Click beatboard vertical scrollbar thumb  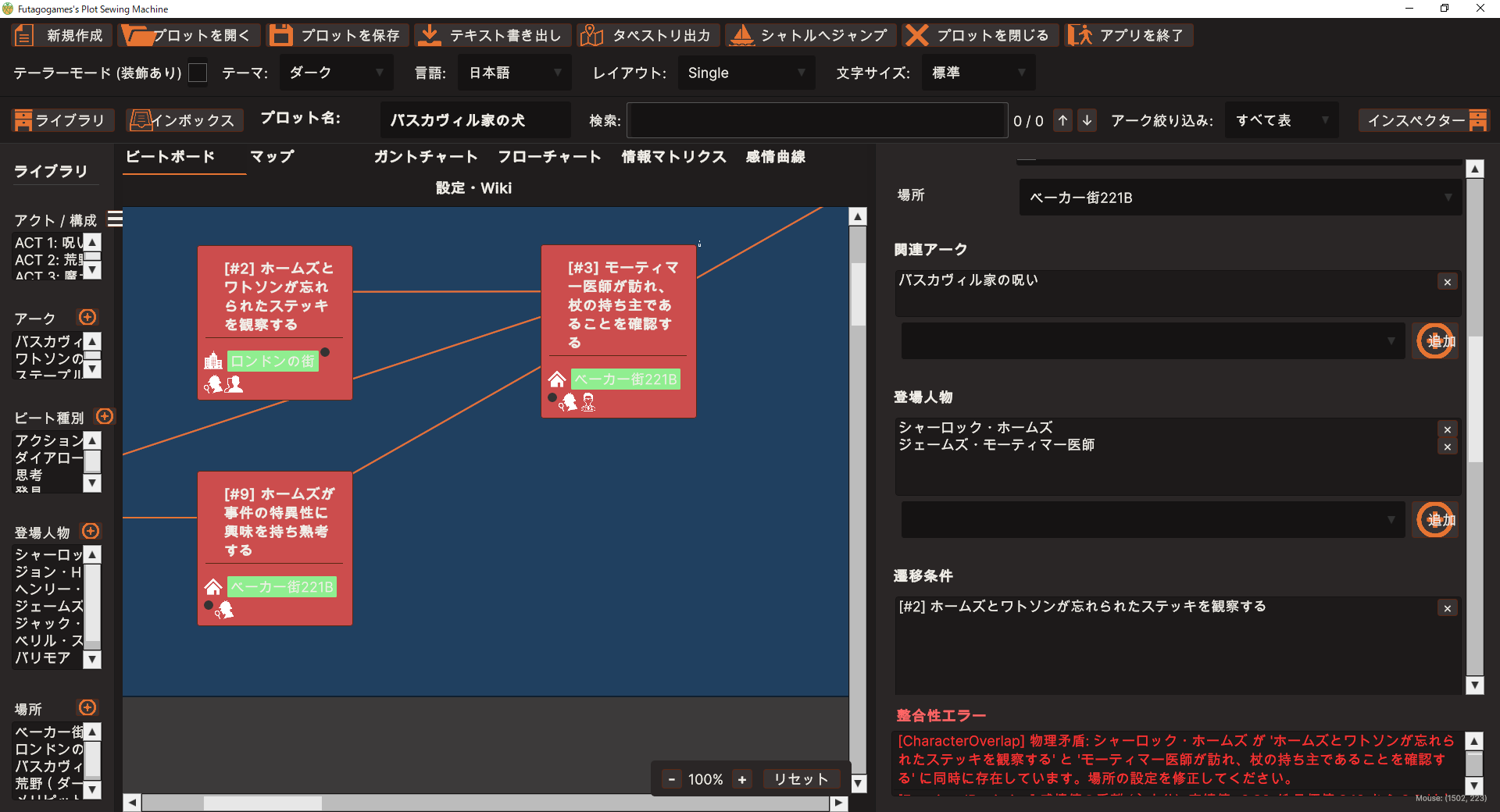point(858,294)
